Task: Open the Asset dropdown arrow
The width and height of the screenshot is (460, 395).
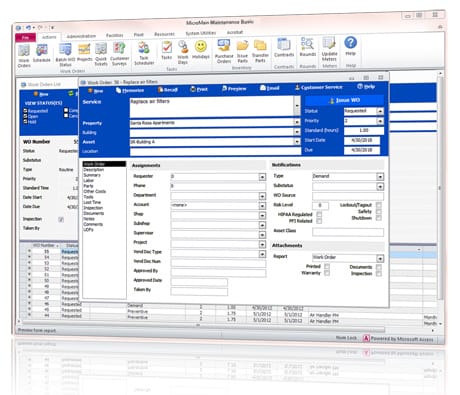Action: (x=297, y=142)
